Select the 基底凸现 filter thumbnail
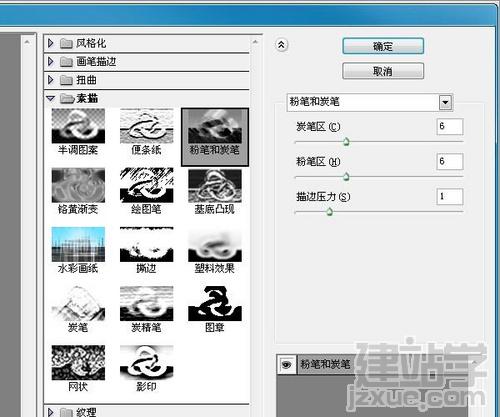The width and height of the screenshot is (500, 417). coord(215,185)
